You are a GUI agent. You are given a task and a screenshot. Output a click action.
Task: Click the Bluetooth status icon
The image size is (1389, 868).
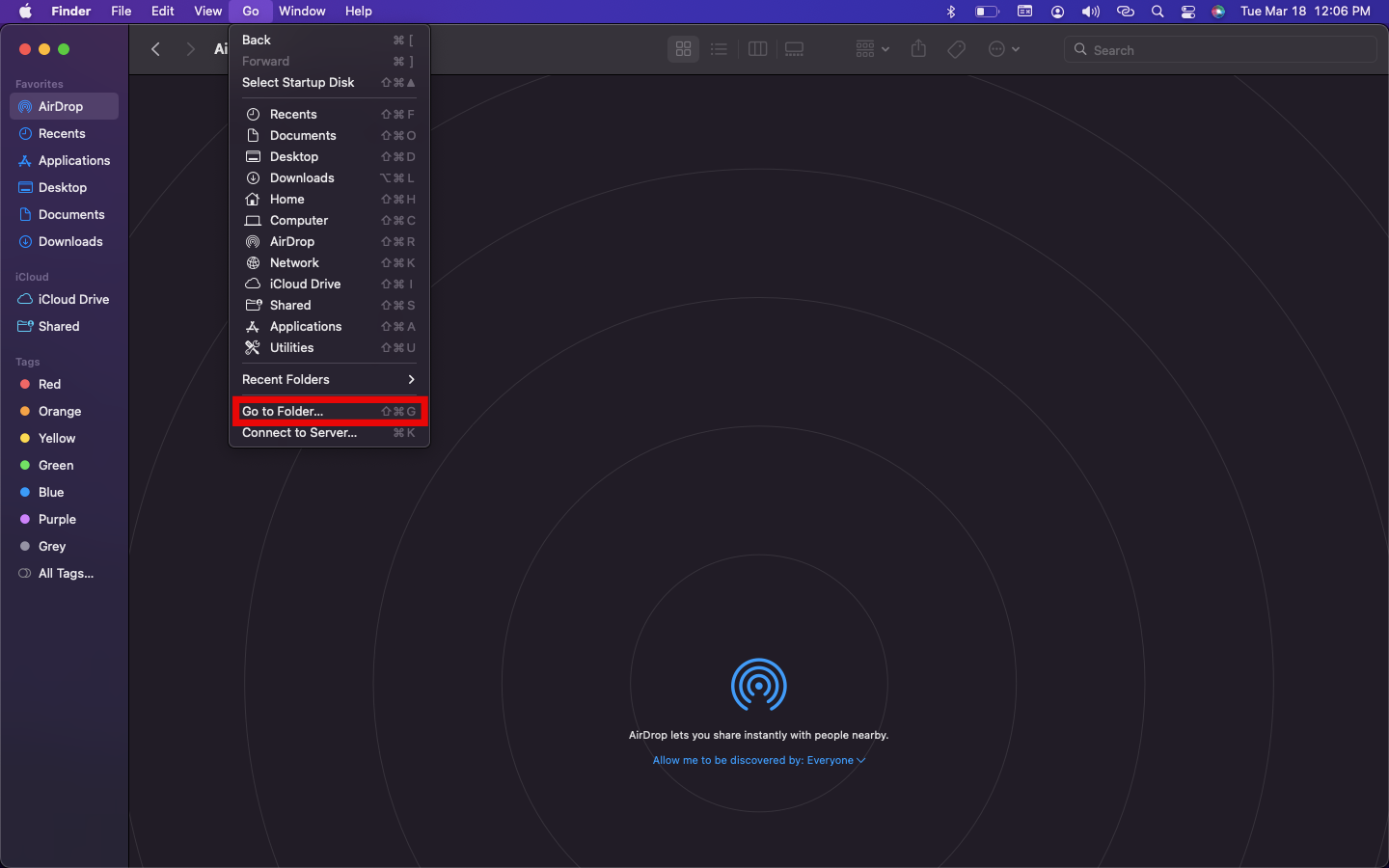pos(950,11)
